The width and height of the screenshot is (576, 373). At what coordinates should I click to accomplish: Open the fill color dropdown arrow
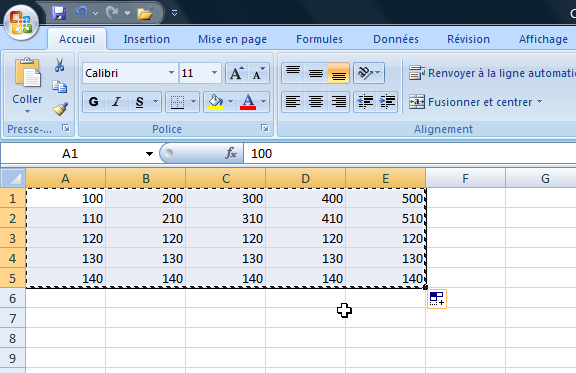tap(230, 102)
